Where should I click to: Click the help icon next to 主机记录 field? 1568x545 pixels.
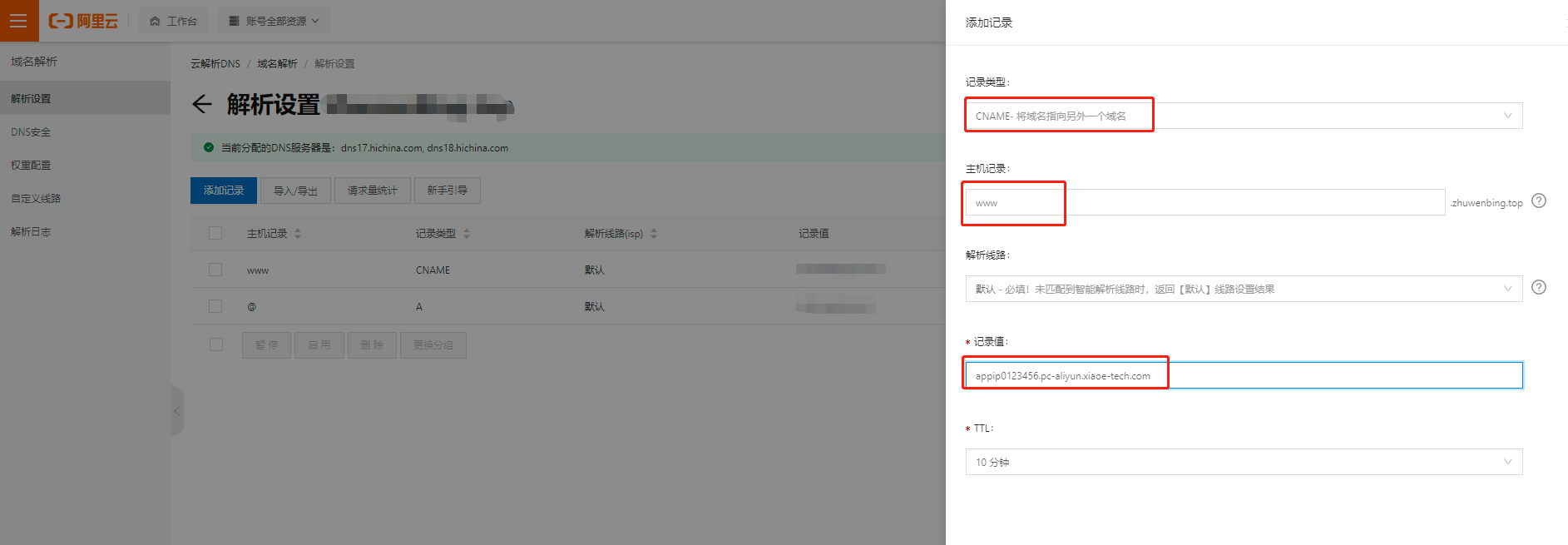(x=1539, y=201)
